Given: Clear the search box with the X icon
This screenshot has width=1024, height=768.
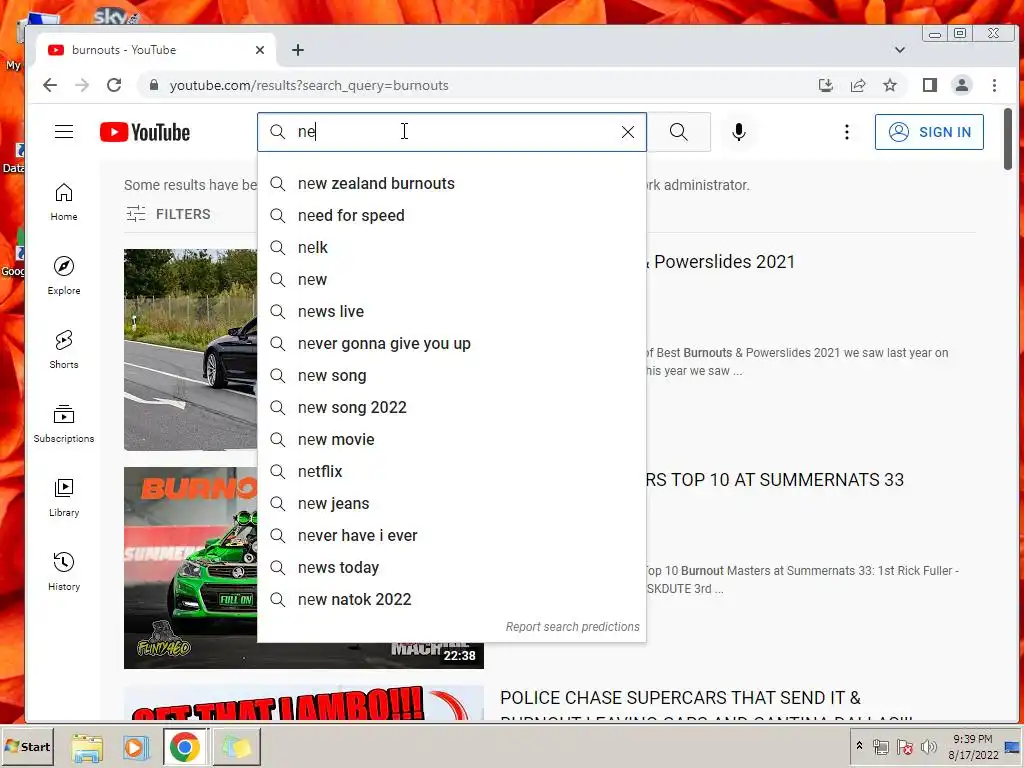Looking at the screenshot, I should click(x=628, y=132).
